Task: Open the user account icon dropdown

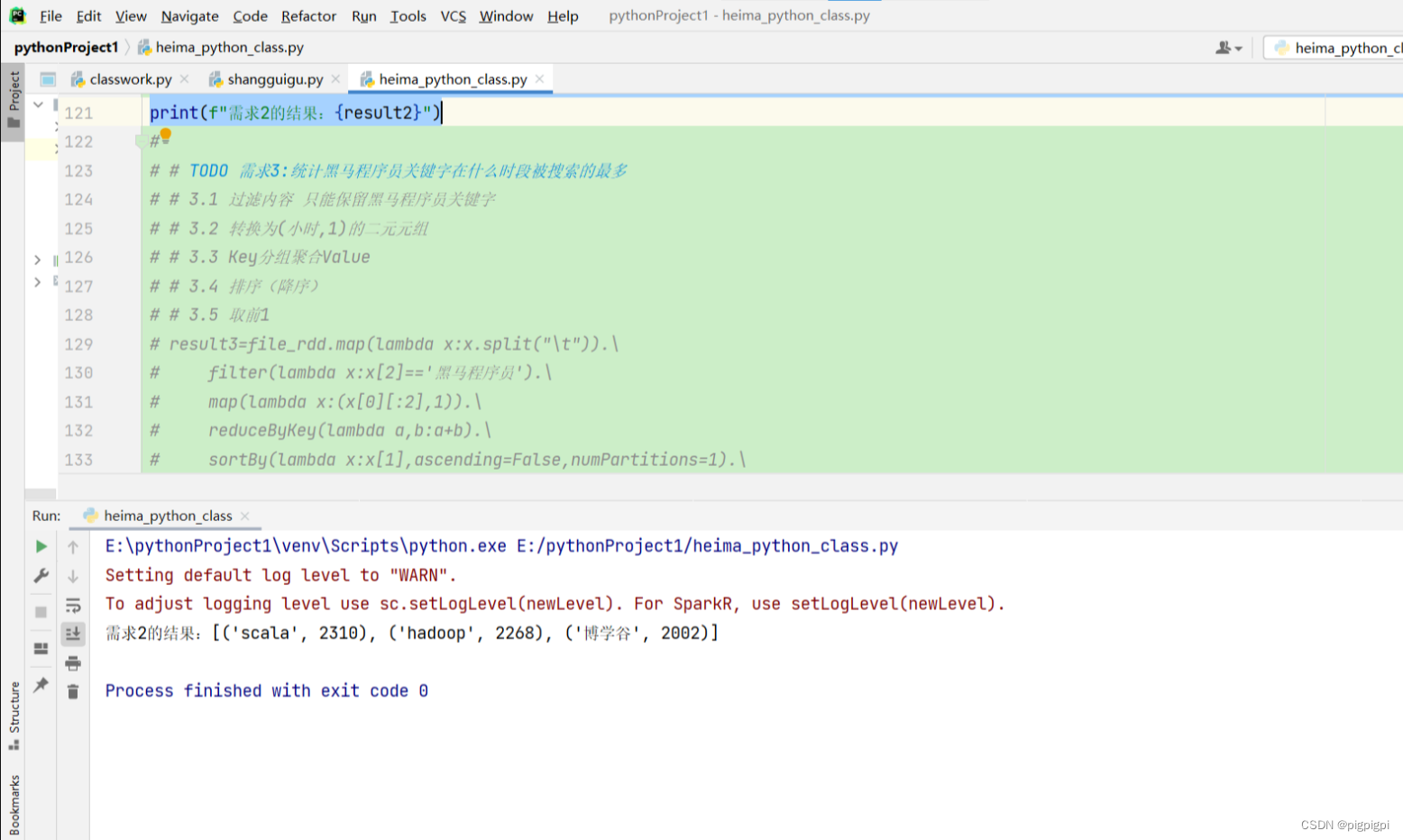Action: tap(1228, 48)
